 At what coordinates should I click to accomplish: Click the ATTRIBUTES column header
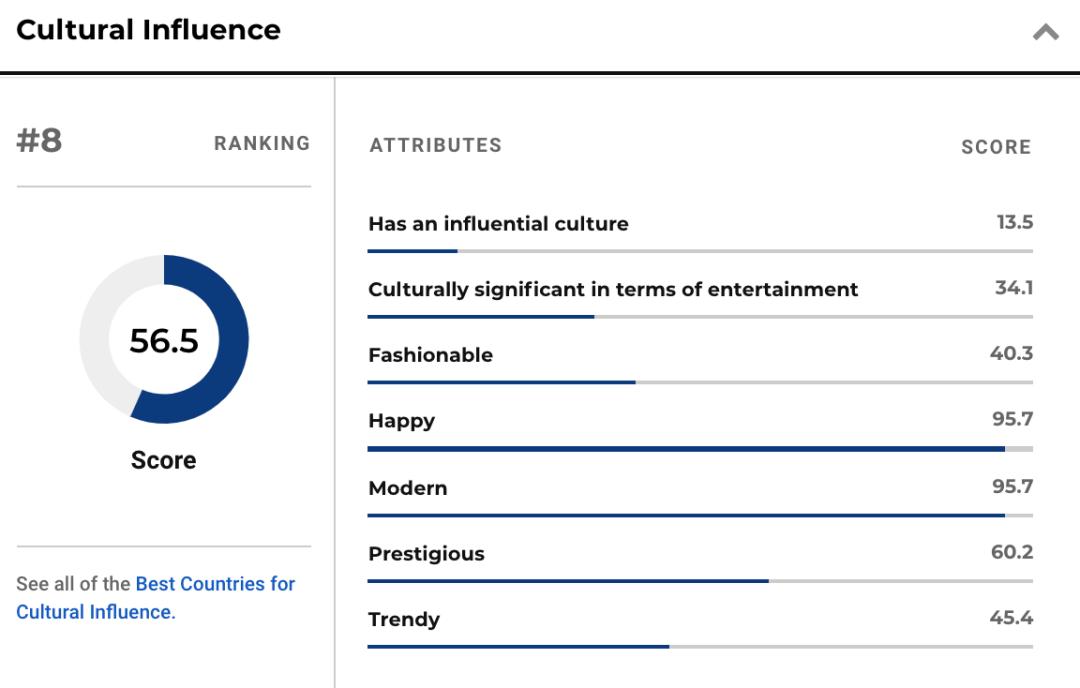point(435,146)
